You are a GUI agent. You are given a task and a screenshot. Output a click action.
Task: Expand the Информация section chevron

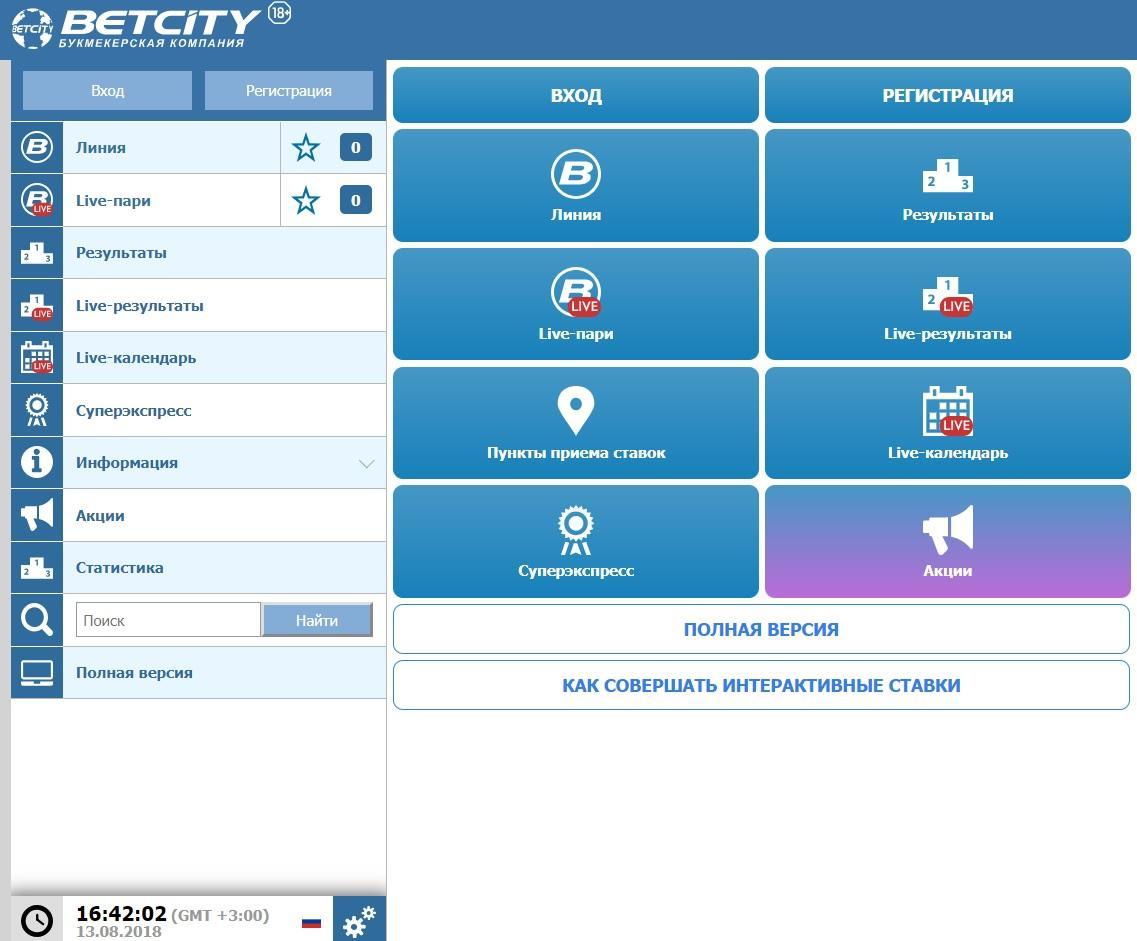pyautogui.click(x=366, y=463)
